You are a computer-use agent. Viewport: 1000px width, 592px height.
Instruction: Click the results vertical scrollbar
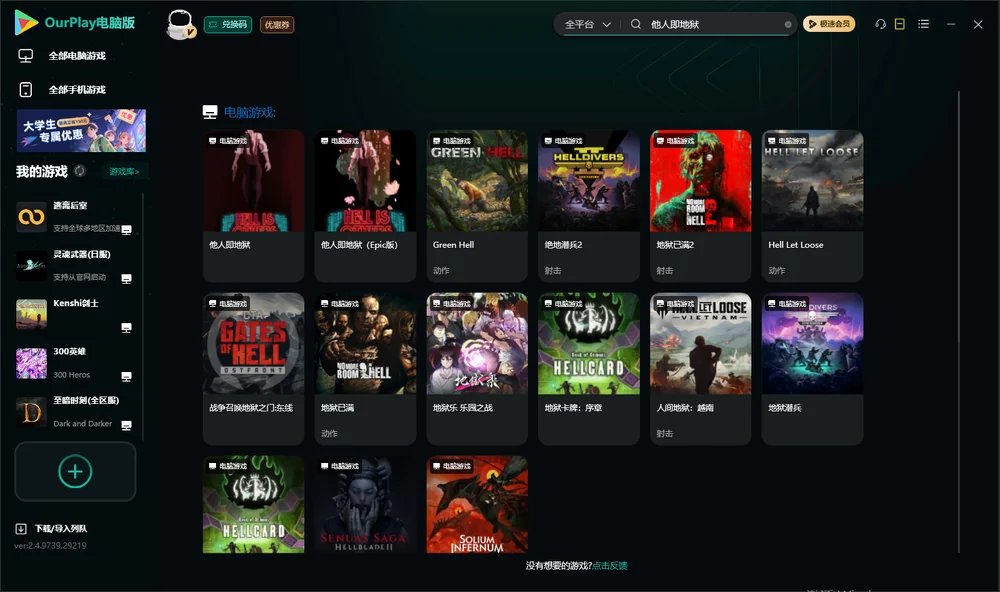958,322
